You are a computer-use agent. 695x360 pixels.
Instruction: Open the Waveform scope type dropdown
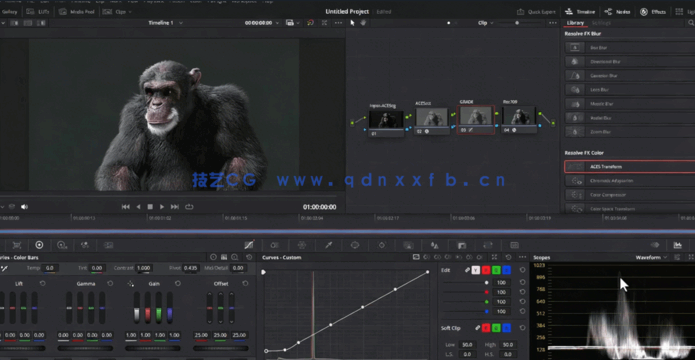click(652, 257)
